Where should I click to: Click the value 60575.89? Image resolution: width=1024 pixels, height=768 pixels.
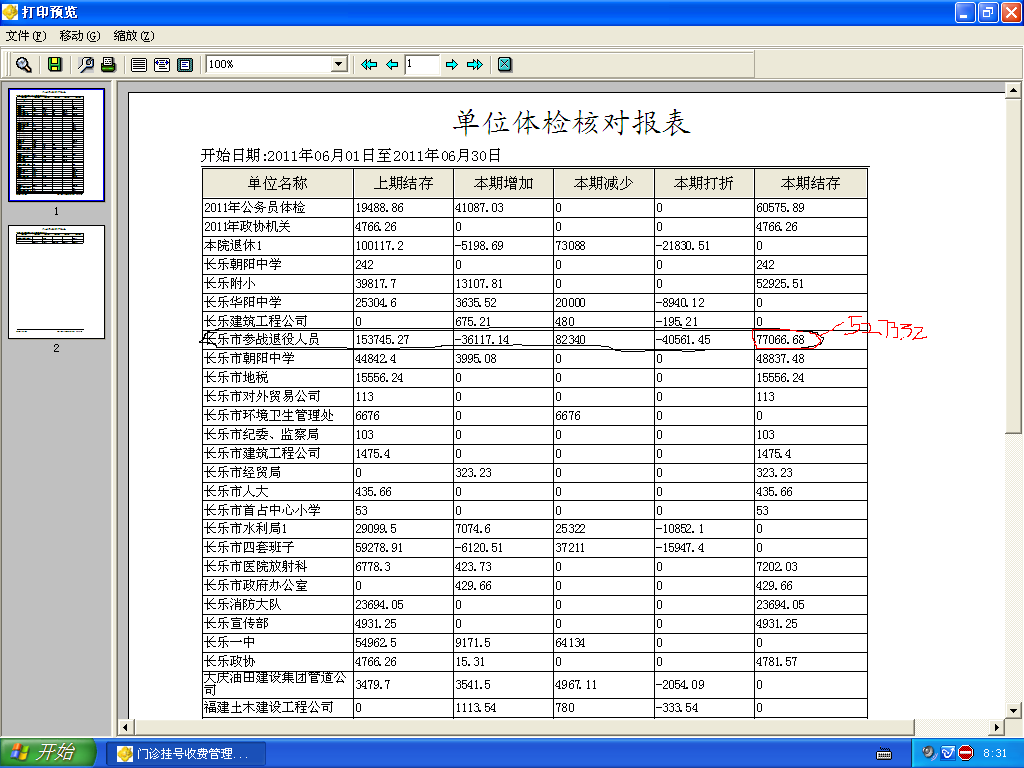coord(780,208)
